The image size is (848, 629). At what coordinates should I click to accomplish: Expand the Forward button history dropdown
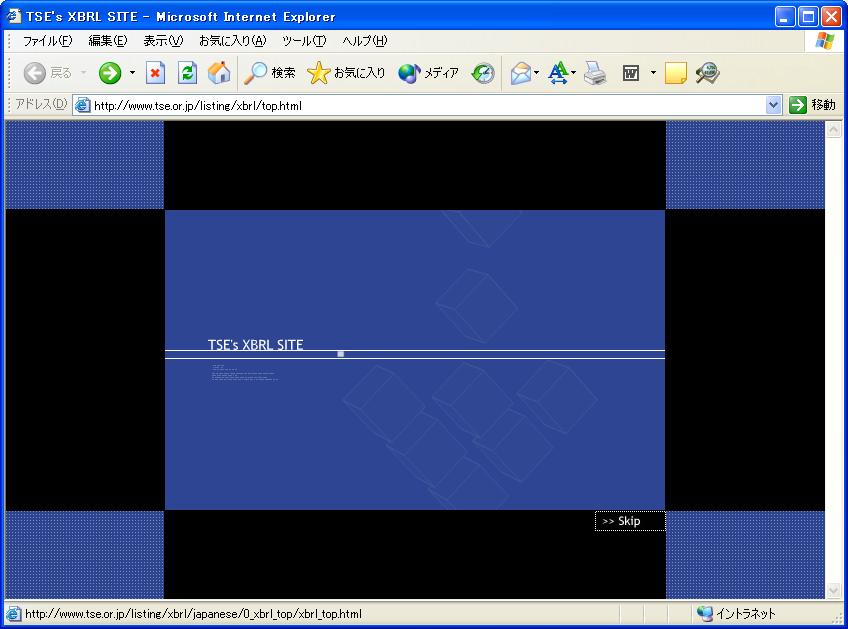(x=132, y=73)
